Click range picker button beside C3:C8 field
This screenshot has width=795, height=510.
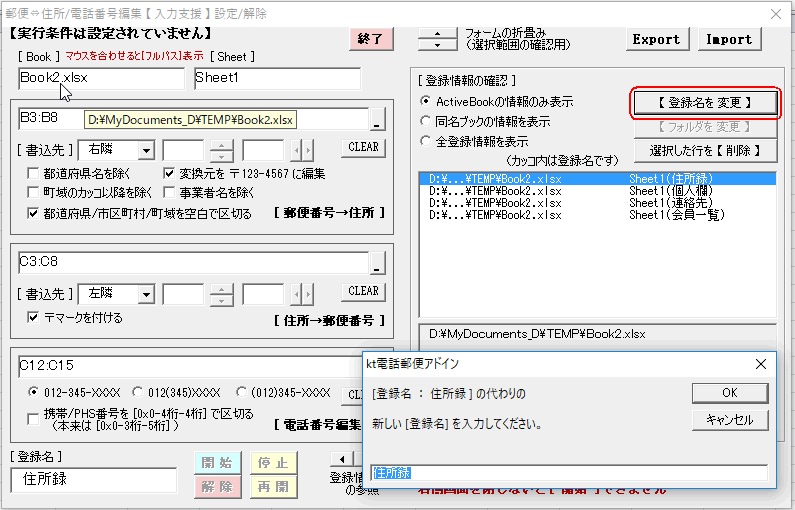pos(377,263)
